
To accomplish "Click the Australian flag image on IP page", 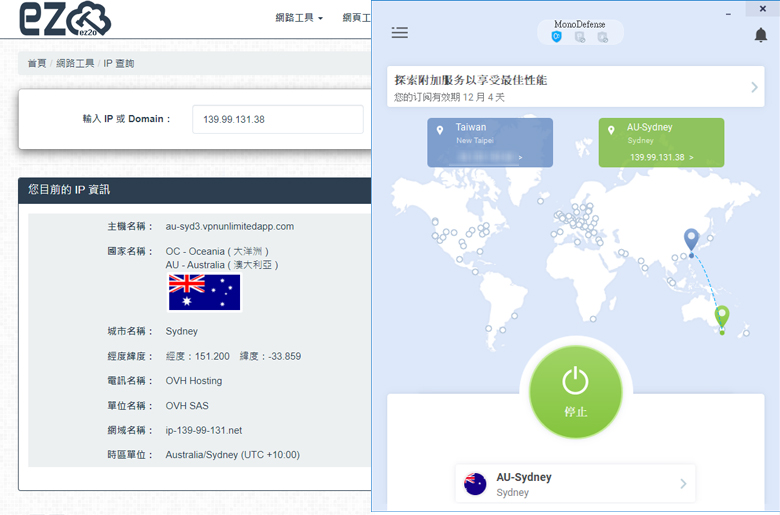I will click(x=204, y=293).
